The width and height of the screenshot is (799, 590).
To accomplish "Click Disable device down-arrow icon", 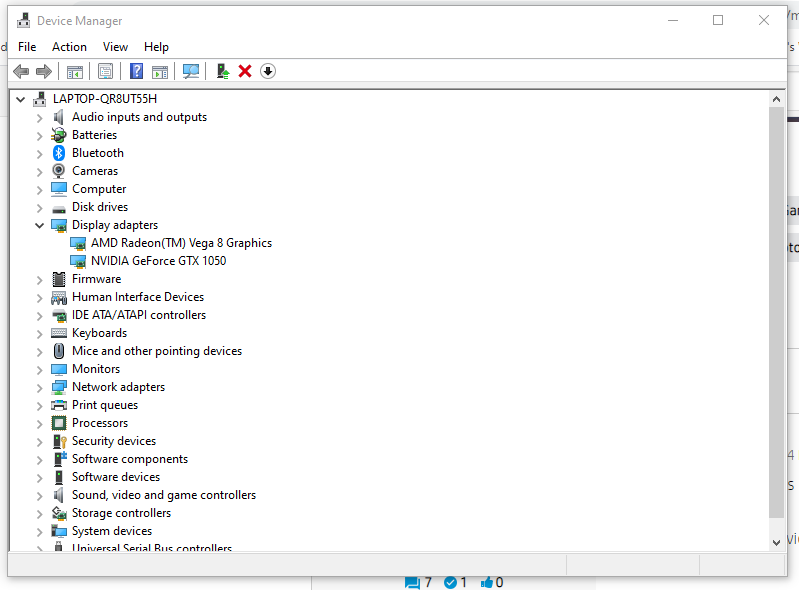I will click(268, 71).
